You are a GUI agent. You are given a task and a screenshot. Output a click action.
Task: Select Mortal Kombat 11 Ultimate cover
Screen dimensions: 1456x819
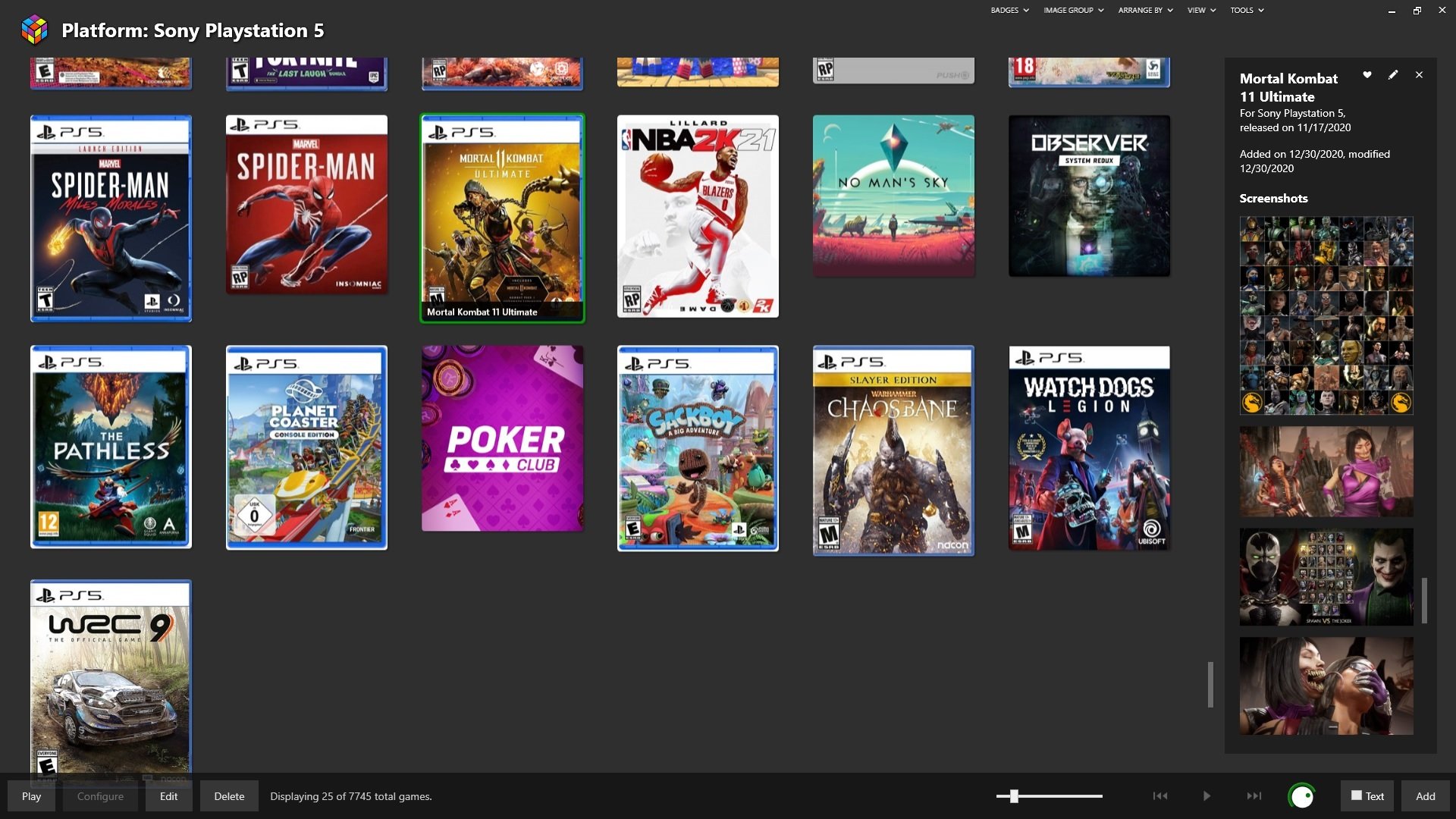pos(502,218)
